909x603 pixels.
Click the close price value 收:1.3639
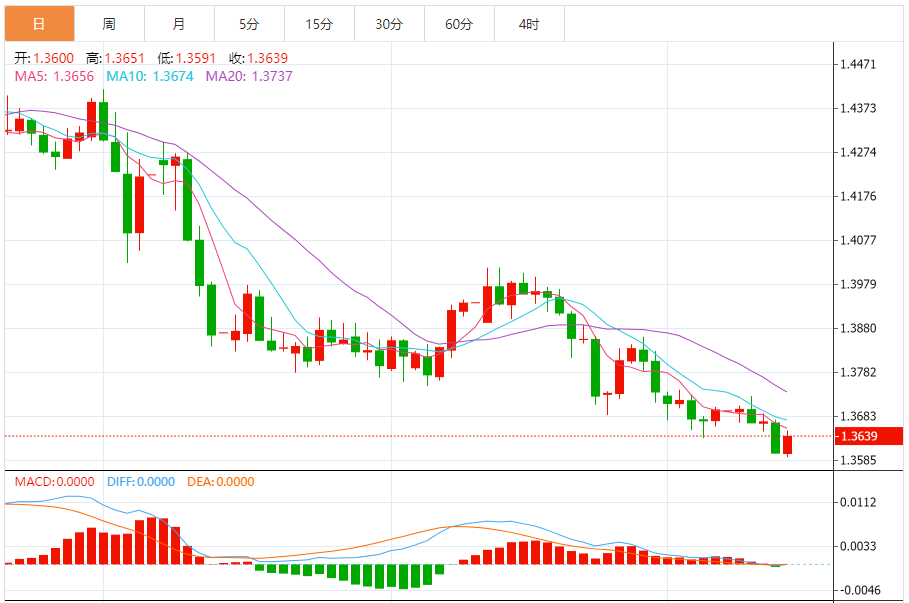[x=258, y=58]
